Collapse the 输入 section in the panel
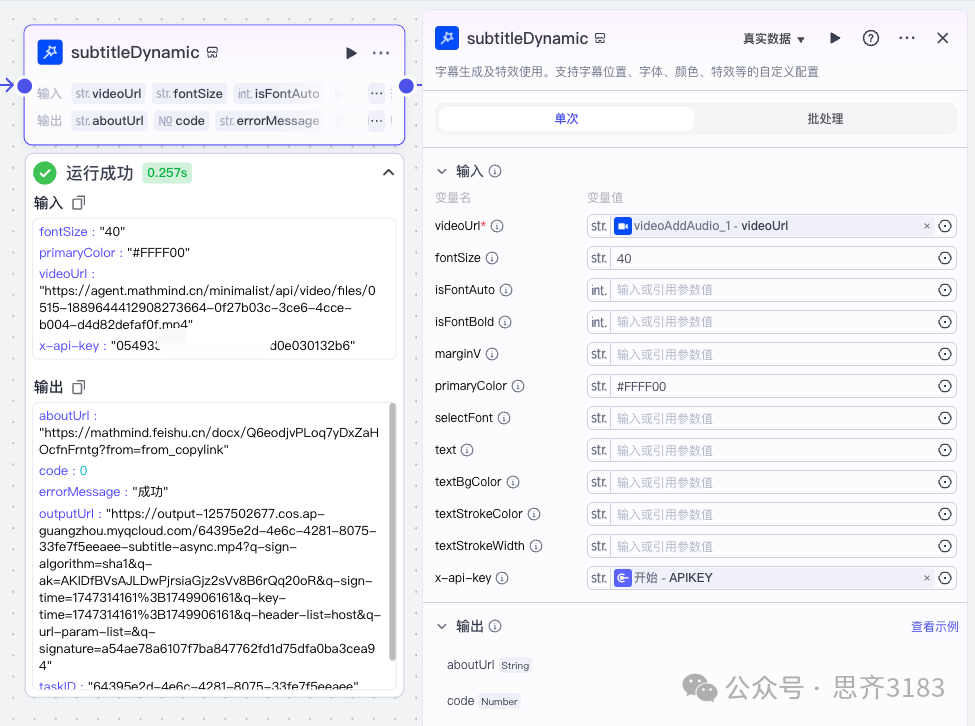Screen dimensions: 975x726 pyautogui.click(x=441, y=171)
